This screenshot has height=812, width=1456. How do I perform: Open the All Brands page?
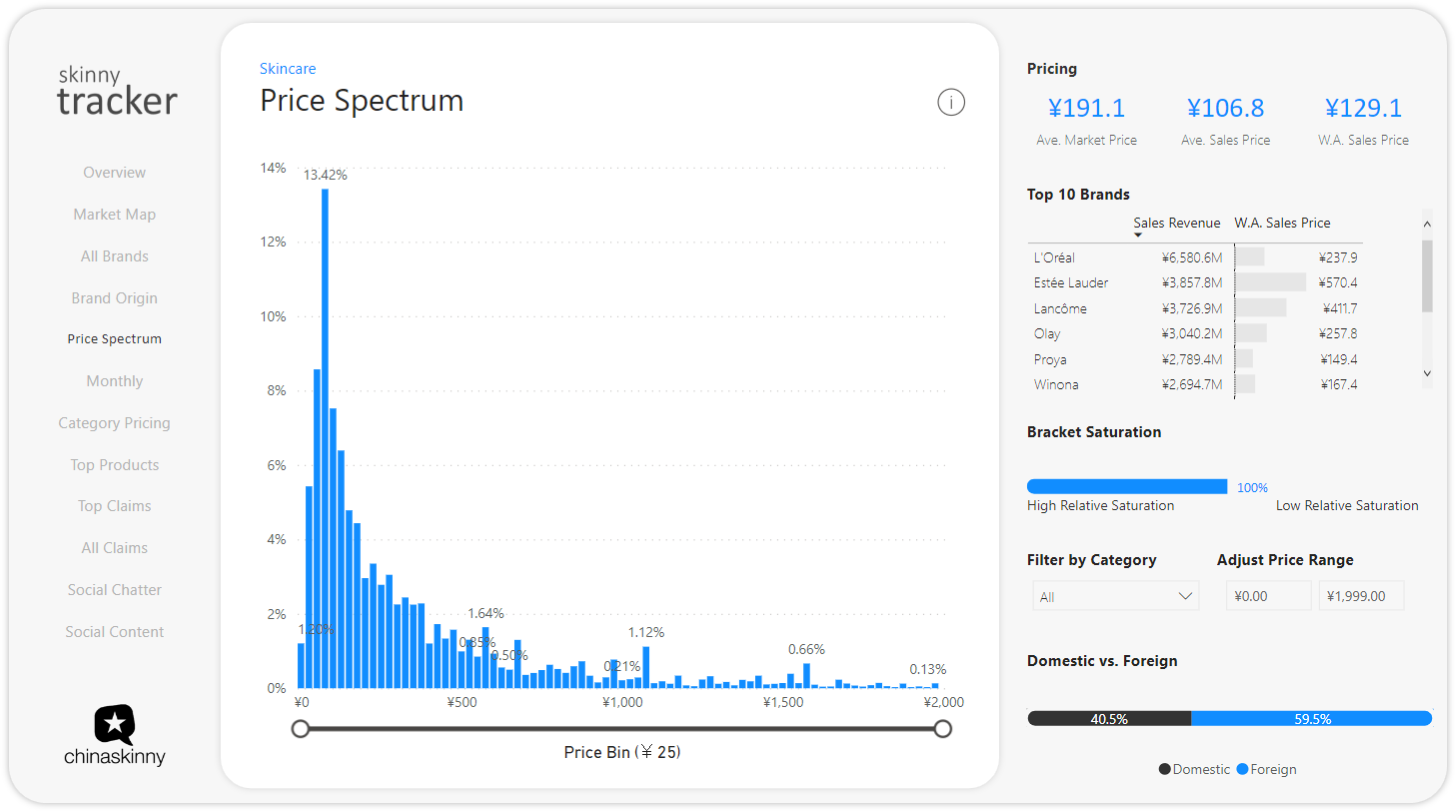pyautogui.click(x=114, y=256)
